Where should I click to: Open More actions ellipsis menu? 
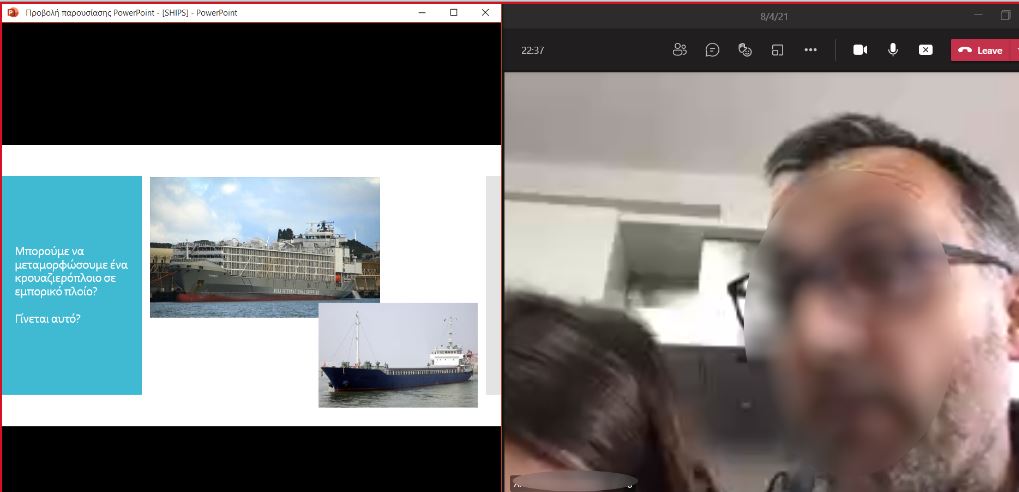[810, 50]
